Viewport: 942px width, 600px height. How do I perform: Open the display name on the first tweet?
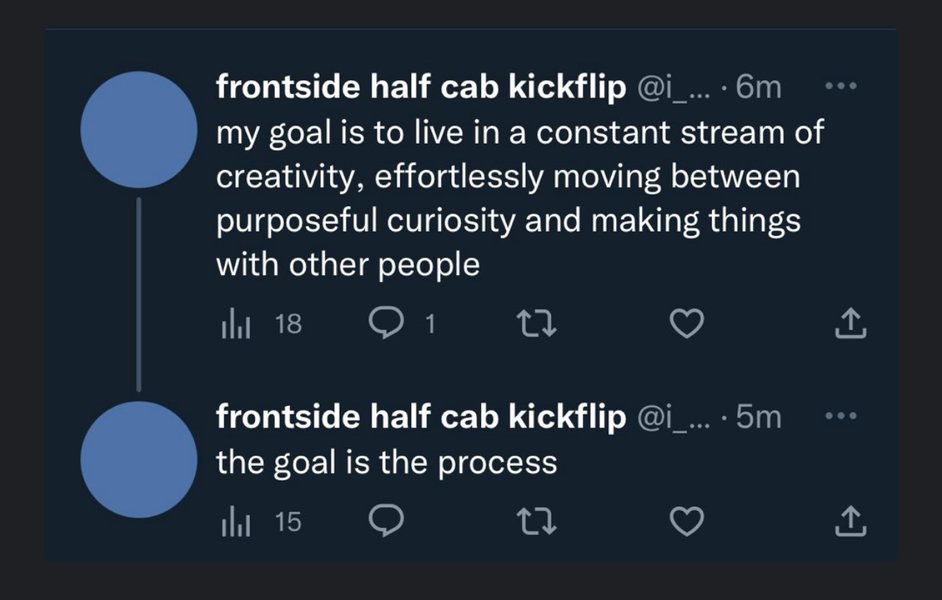click(421, 88)
